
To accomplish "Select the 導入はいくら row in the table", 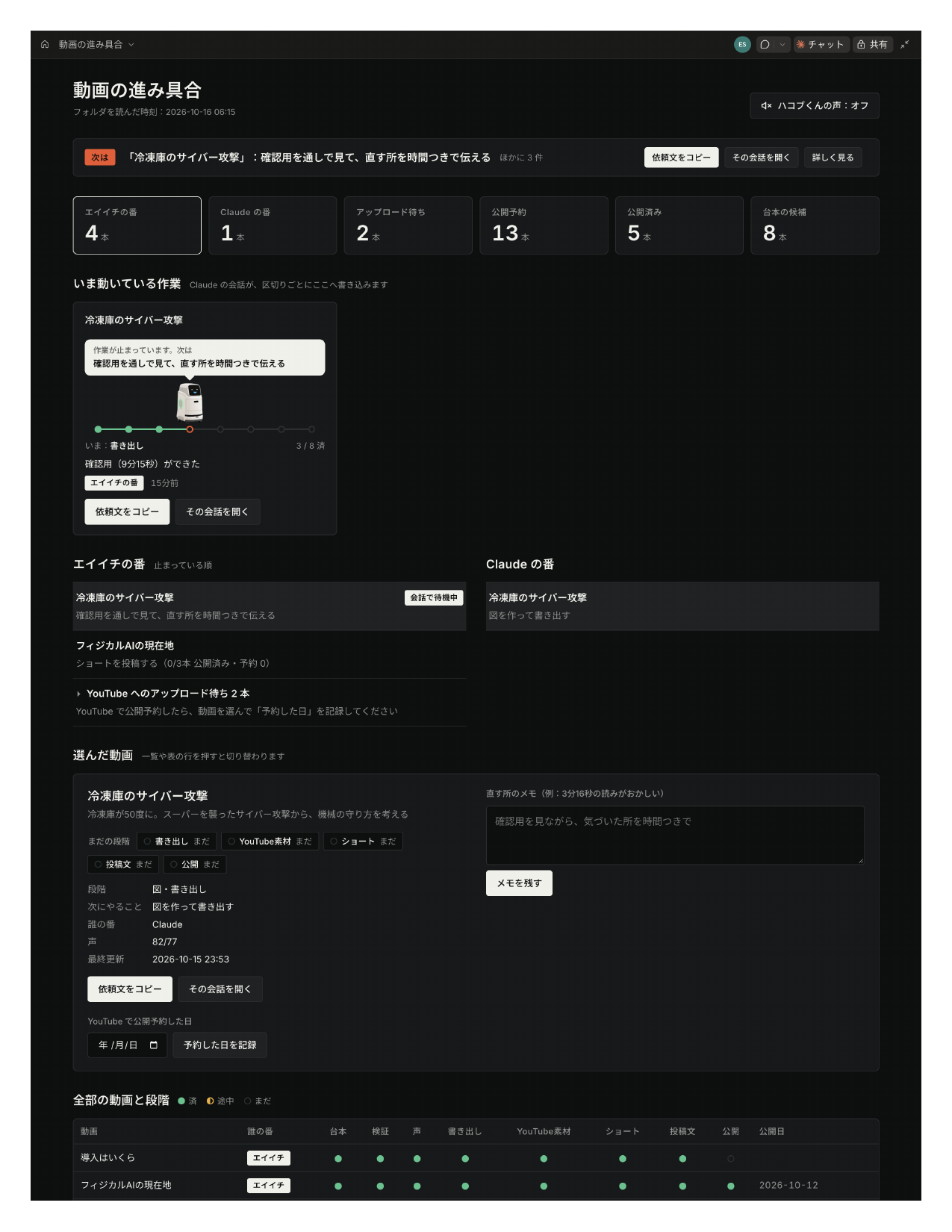I will pyautogui.click(x=476, y=1158).
